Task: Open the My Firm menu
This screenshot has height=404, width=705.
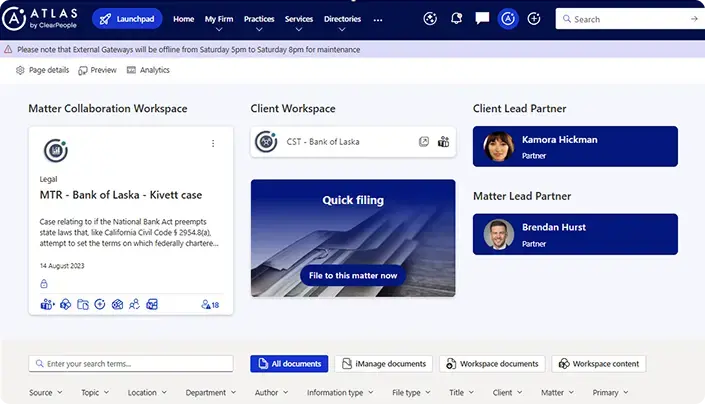Action: [x=220, y=19]
